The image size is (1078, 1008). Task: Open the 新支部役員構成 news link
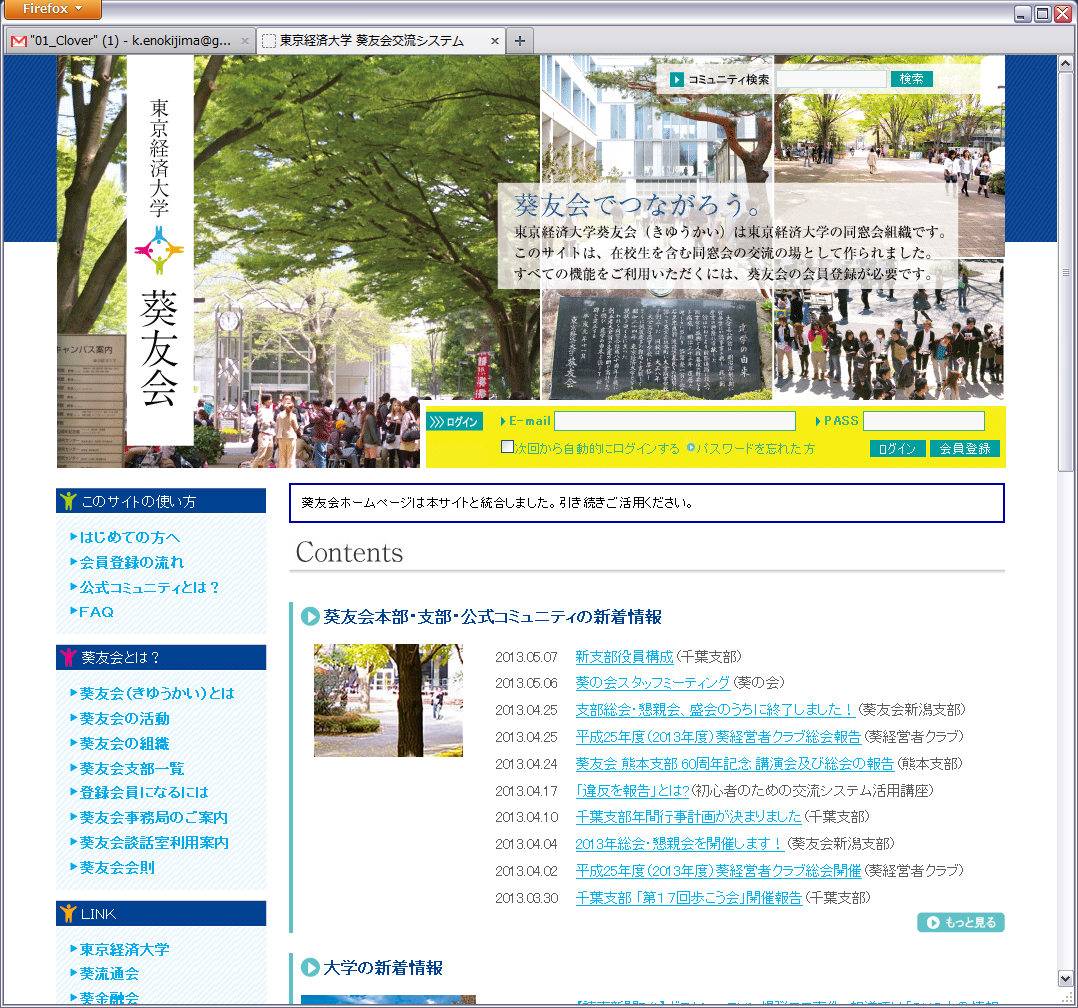(x=624, y=657)
